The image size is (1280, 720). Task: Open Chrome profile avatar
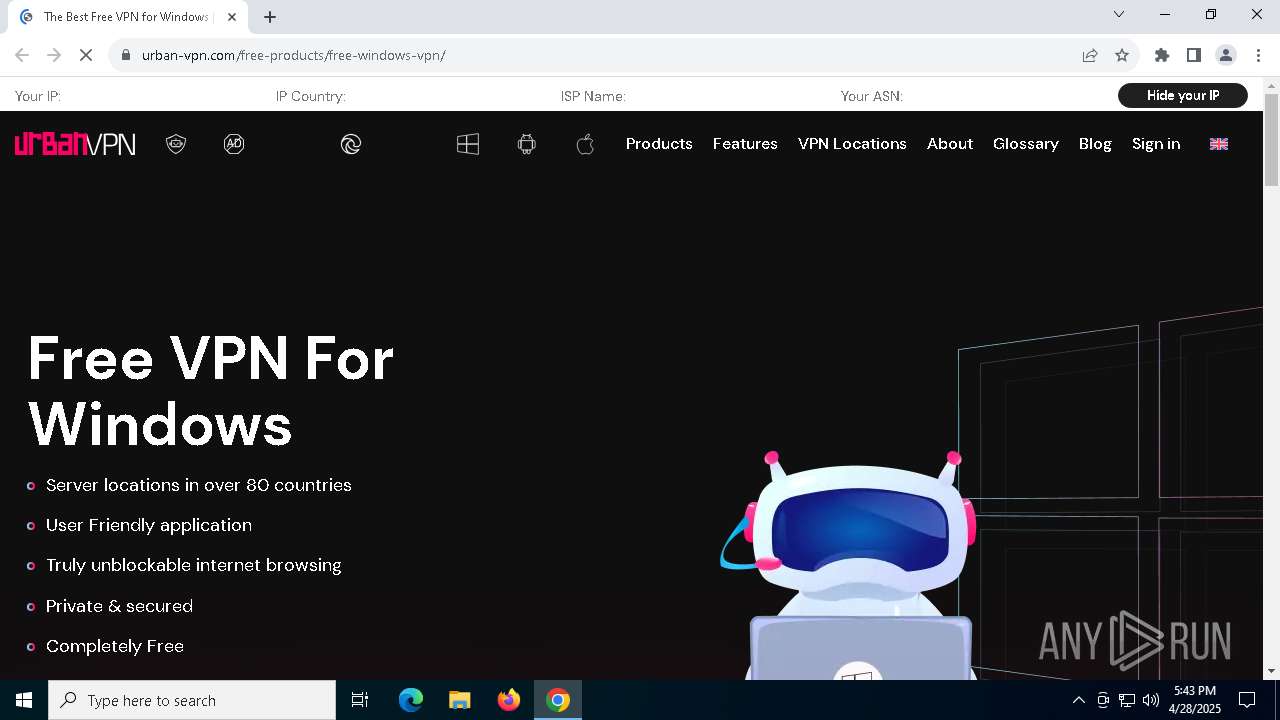pyautogui.click(x=1226, y=55)
